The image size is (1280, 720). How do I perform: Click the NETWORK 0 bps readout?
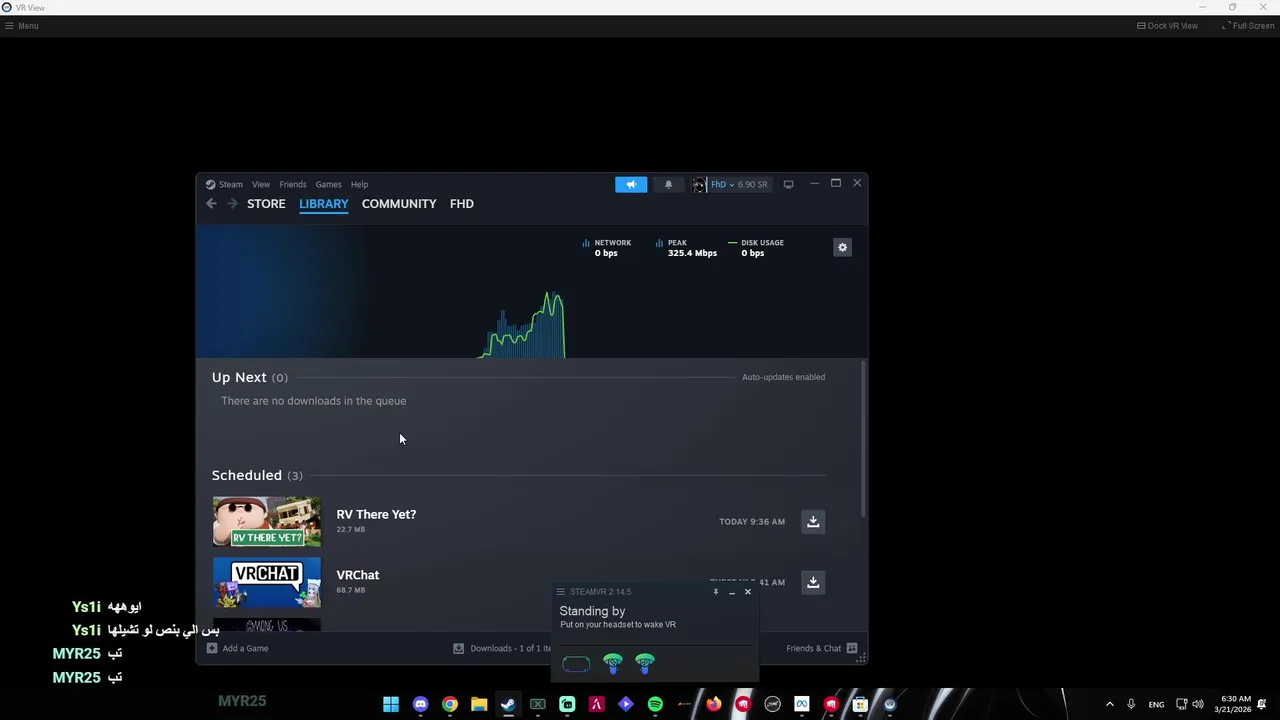(607, 248)
